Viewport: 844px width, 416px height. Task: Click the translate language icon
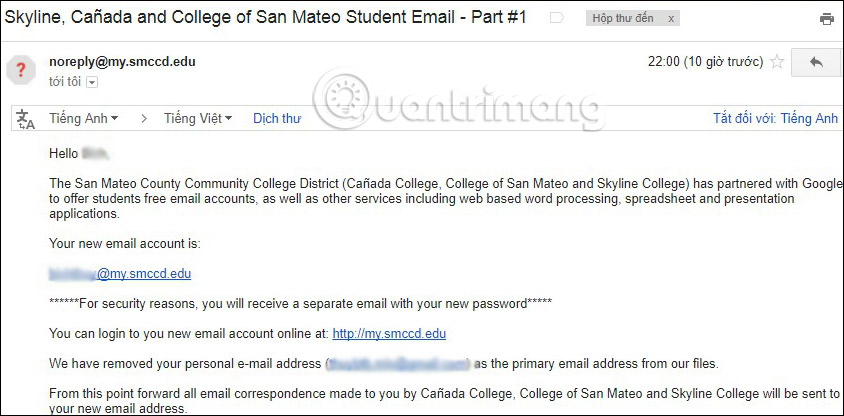25,119
